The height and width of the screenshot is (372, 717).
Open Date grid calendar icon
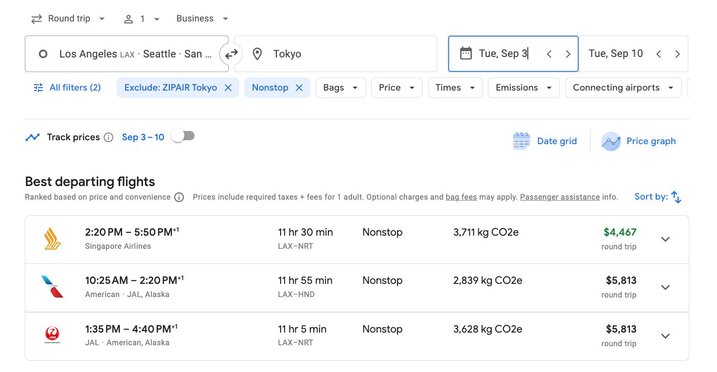521,141
